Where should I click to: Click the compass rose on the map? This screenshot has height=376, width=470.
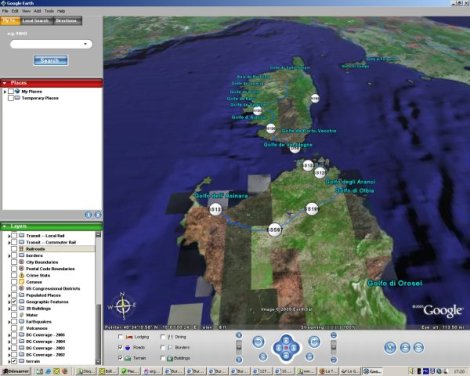click(123, 306)
